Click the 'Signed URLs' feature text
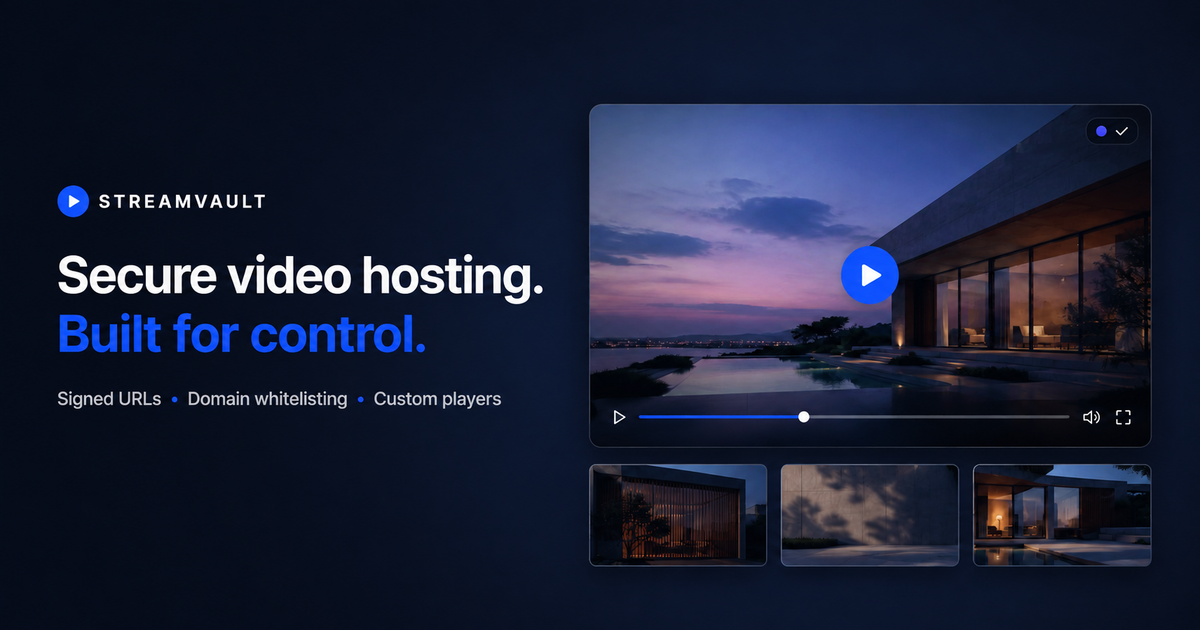Screen dimensions: 1200x630 (109, 399)
